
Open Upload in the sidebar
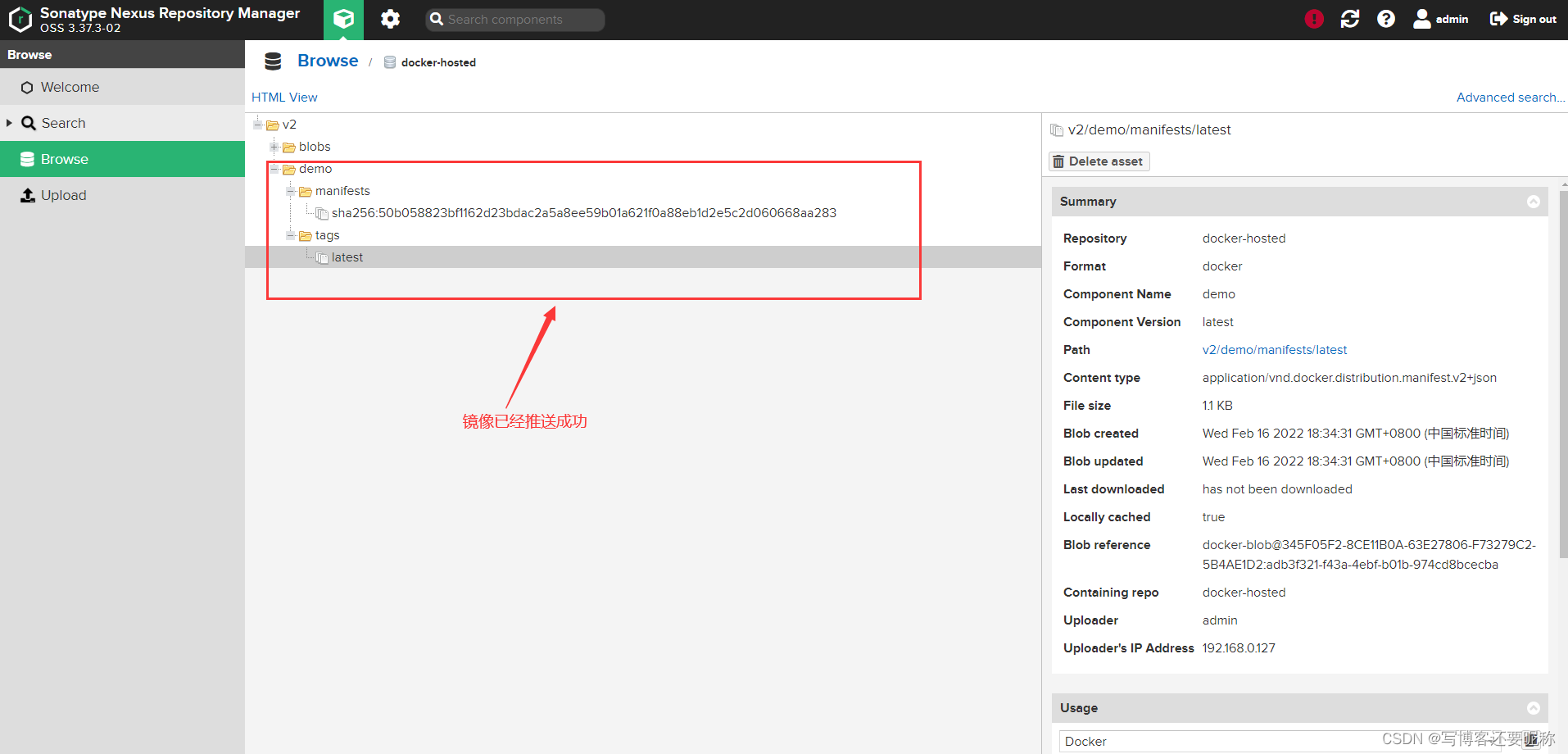[x=122, y=195]
